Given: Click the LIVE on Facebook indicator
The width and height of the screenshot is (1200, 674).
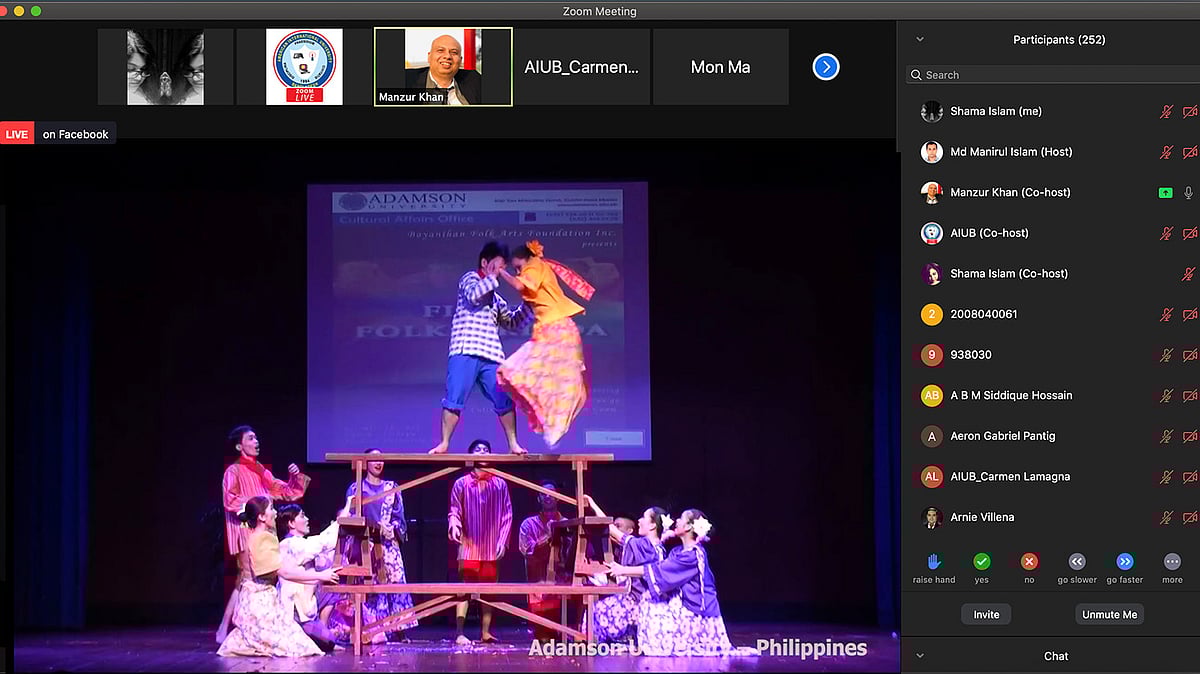Looking at the screenshot, I should point(59,134).
